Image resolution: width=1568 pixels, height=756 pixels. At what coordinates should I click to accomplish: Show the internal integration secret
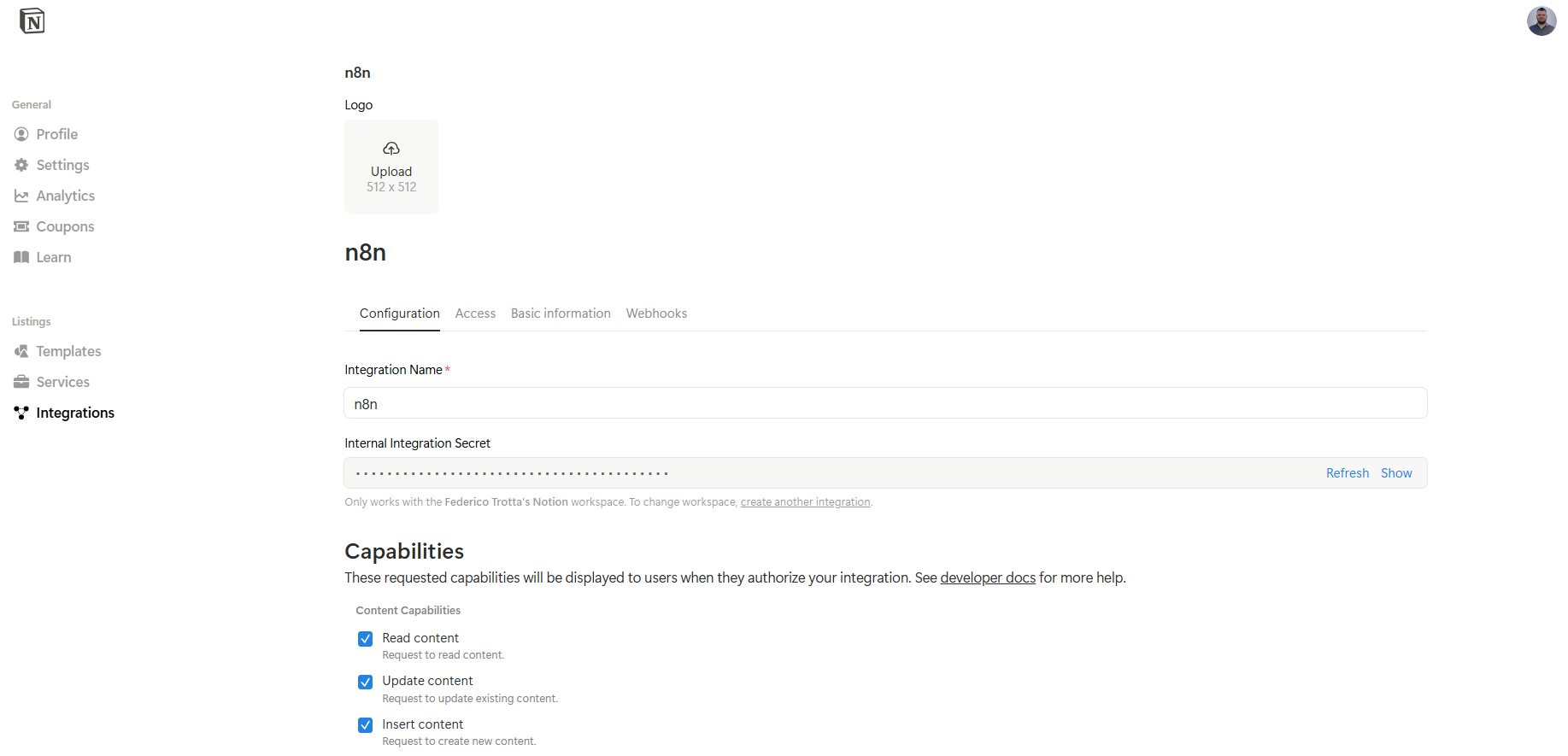point(1396,473)
